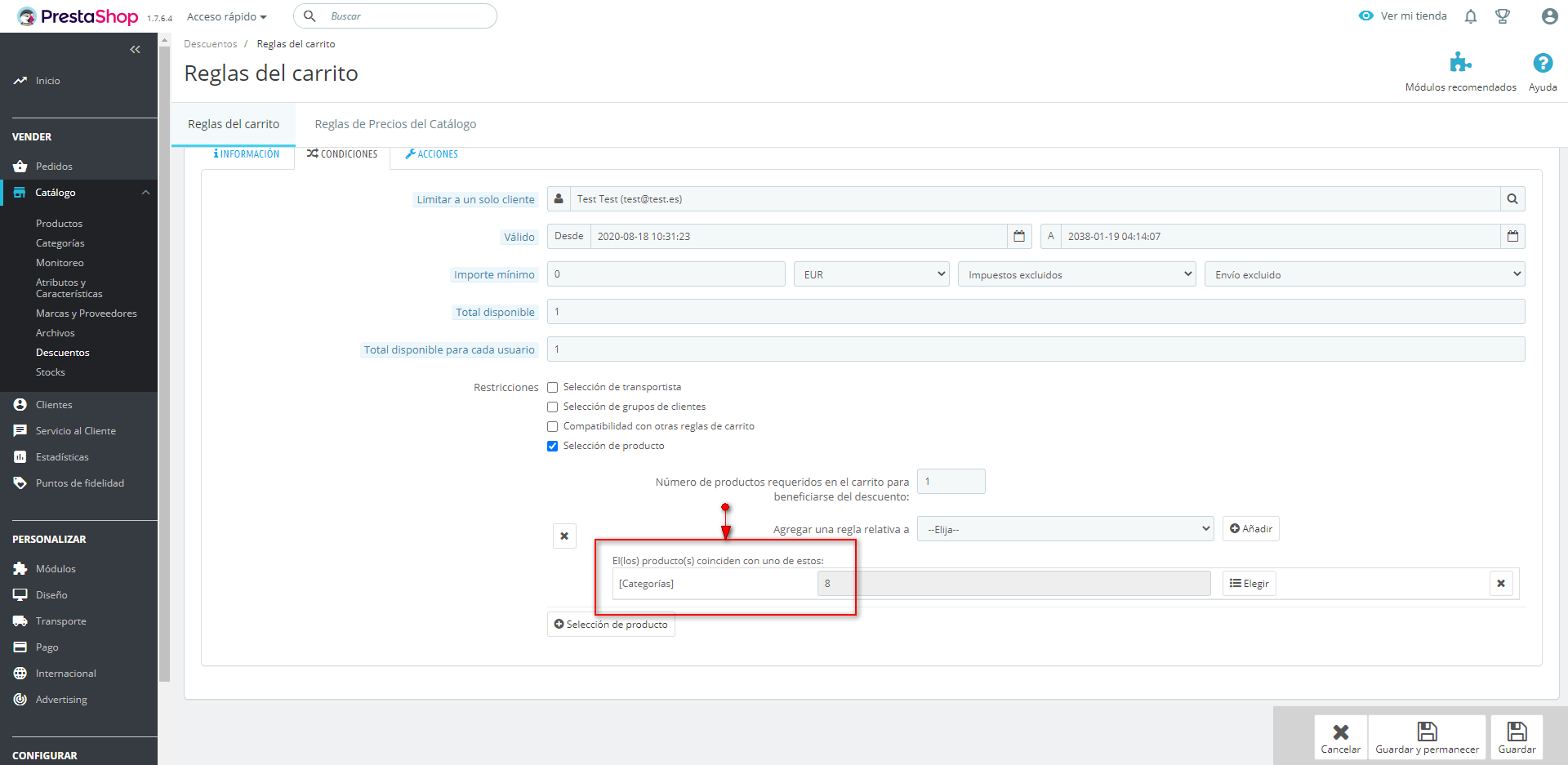Click the Total disponible para cada usuario field
The width and height of the screenshot is (1568, 765).
click(1036, 349)
